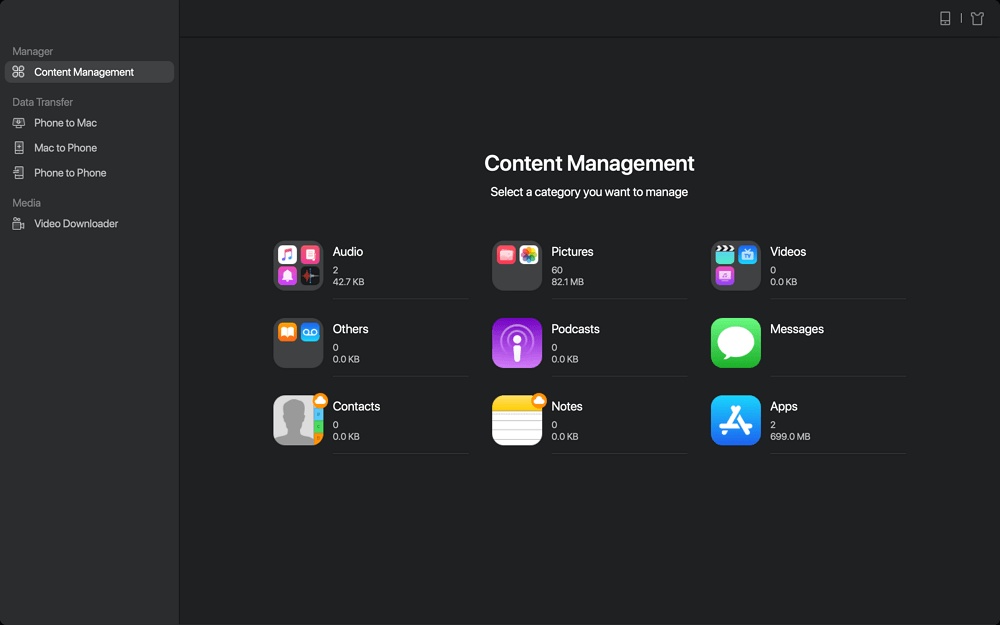Click the Audio category label
Viewport: 1000px width, 625px height.
pyautogui.click(x=348, y=252)
